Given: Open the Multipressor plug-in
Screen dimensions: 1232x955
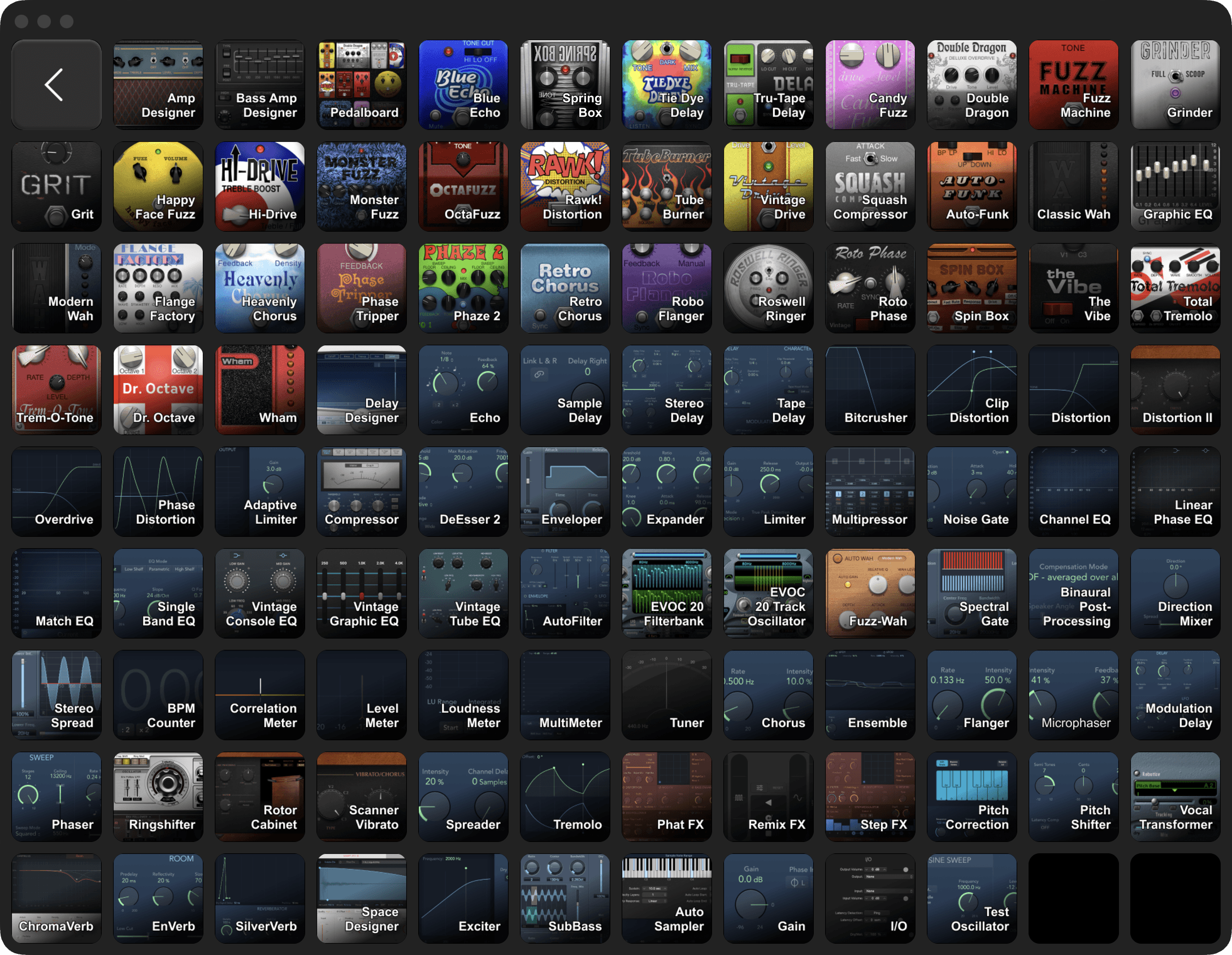Looking at the screenshot, I should click(870, 492).
